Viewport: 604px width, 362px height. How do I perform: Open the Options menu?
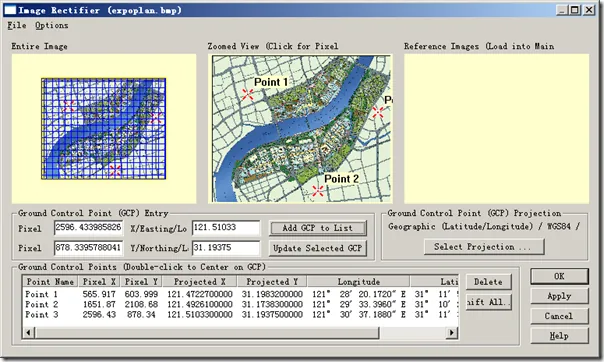point(52,25)
